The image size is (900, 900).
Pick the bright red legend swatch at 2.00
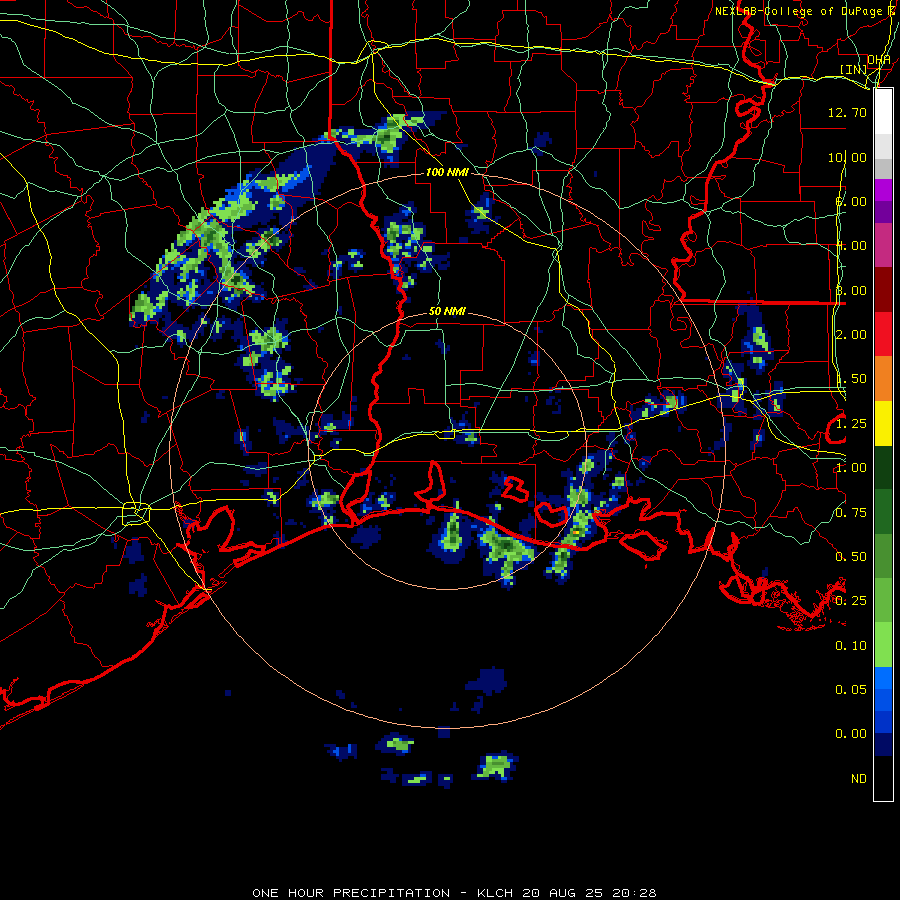click(883, 334)
